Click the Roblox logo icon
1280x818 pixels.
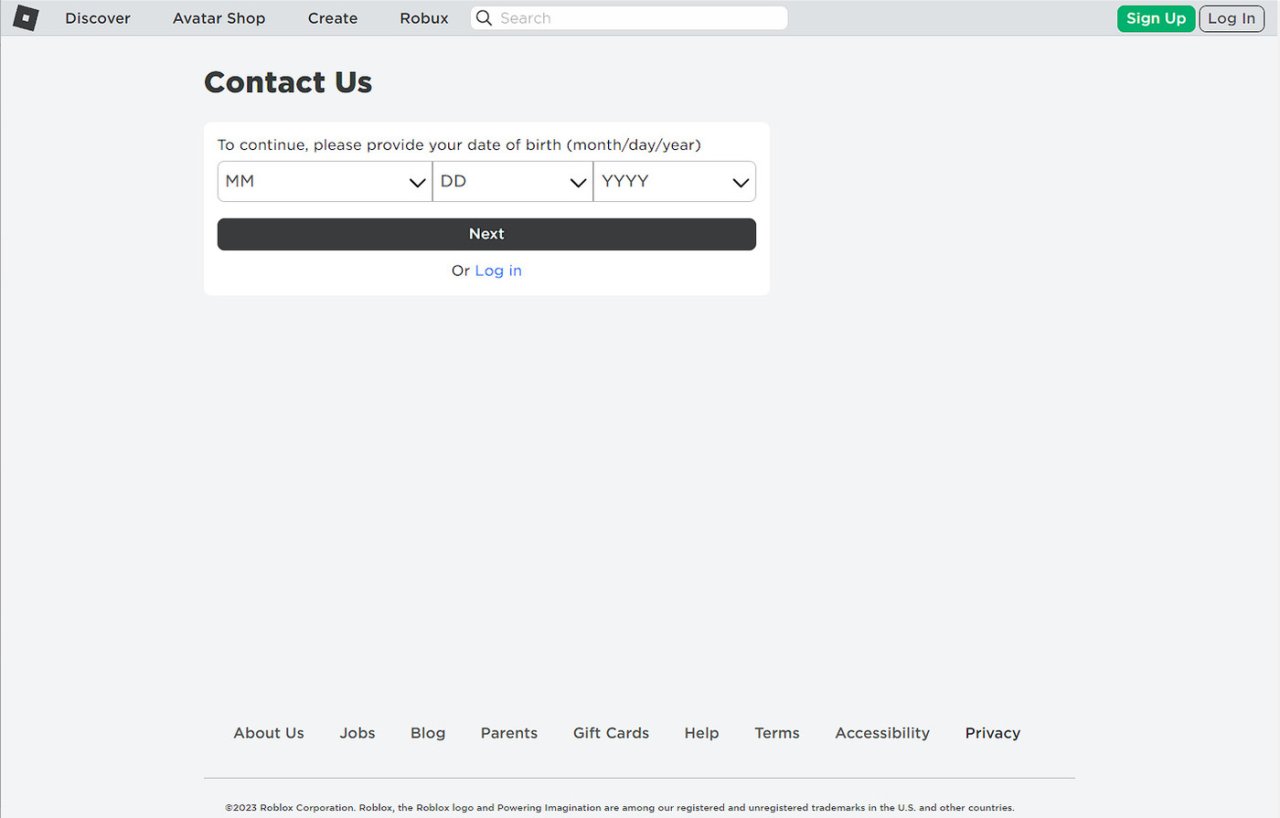tap(25, 18)
